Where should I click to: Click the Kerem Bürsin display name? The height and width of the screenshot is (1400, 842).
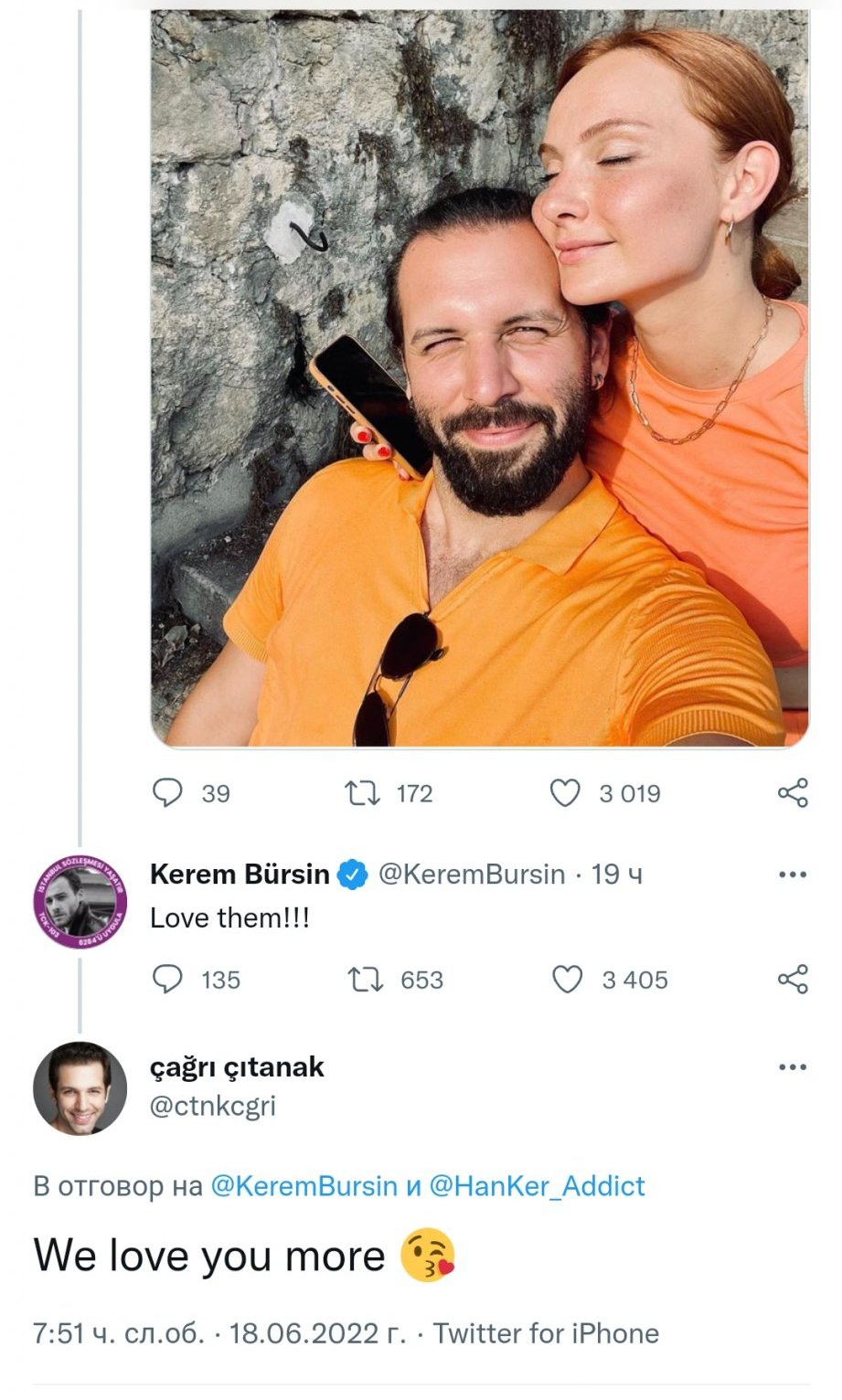240,875
